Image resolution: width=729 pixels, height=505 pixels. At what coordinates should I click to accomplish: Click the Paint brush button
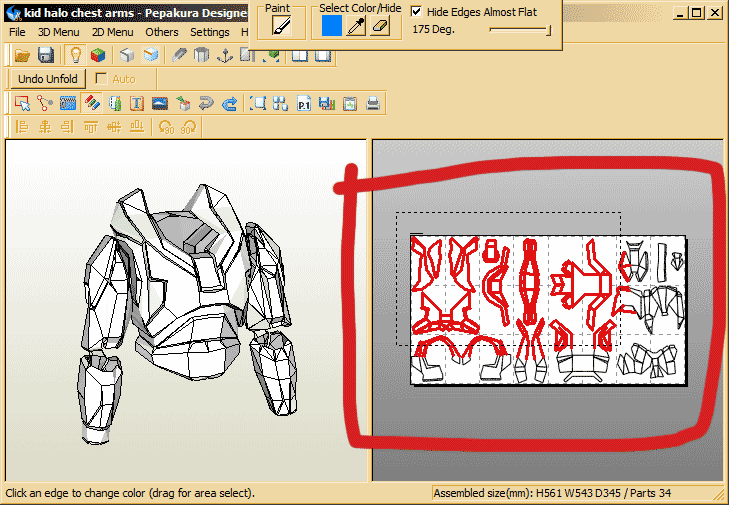281,26
